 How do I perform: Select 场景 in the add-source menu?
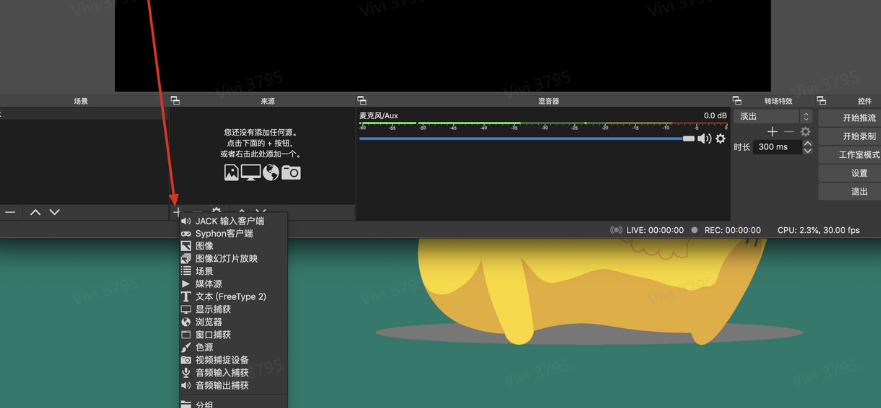233,271
